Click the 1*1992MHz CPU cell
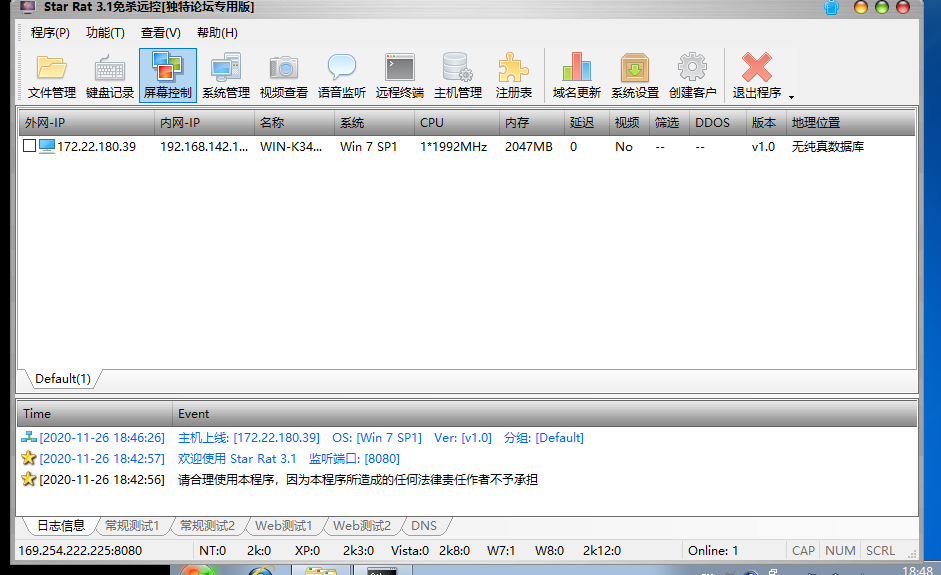The width and height of the screenshot is (941, 575). tap(453, 146)
